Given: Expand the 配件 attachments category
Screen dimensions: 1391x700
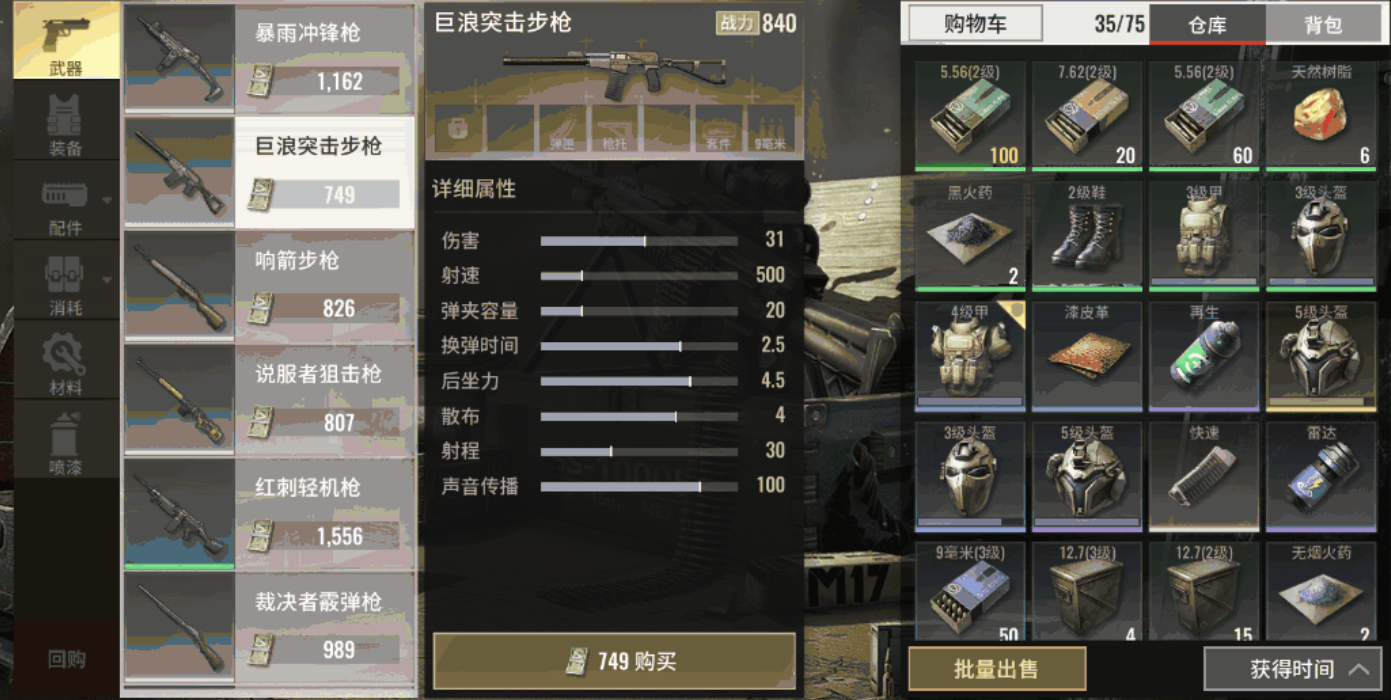Looking at the screenshot, I should click(x=66, y=204).
